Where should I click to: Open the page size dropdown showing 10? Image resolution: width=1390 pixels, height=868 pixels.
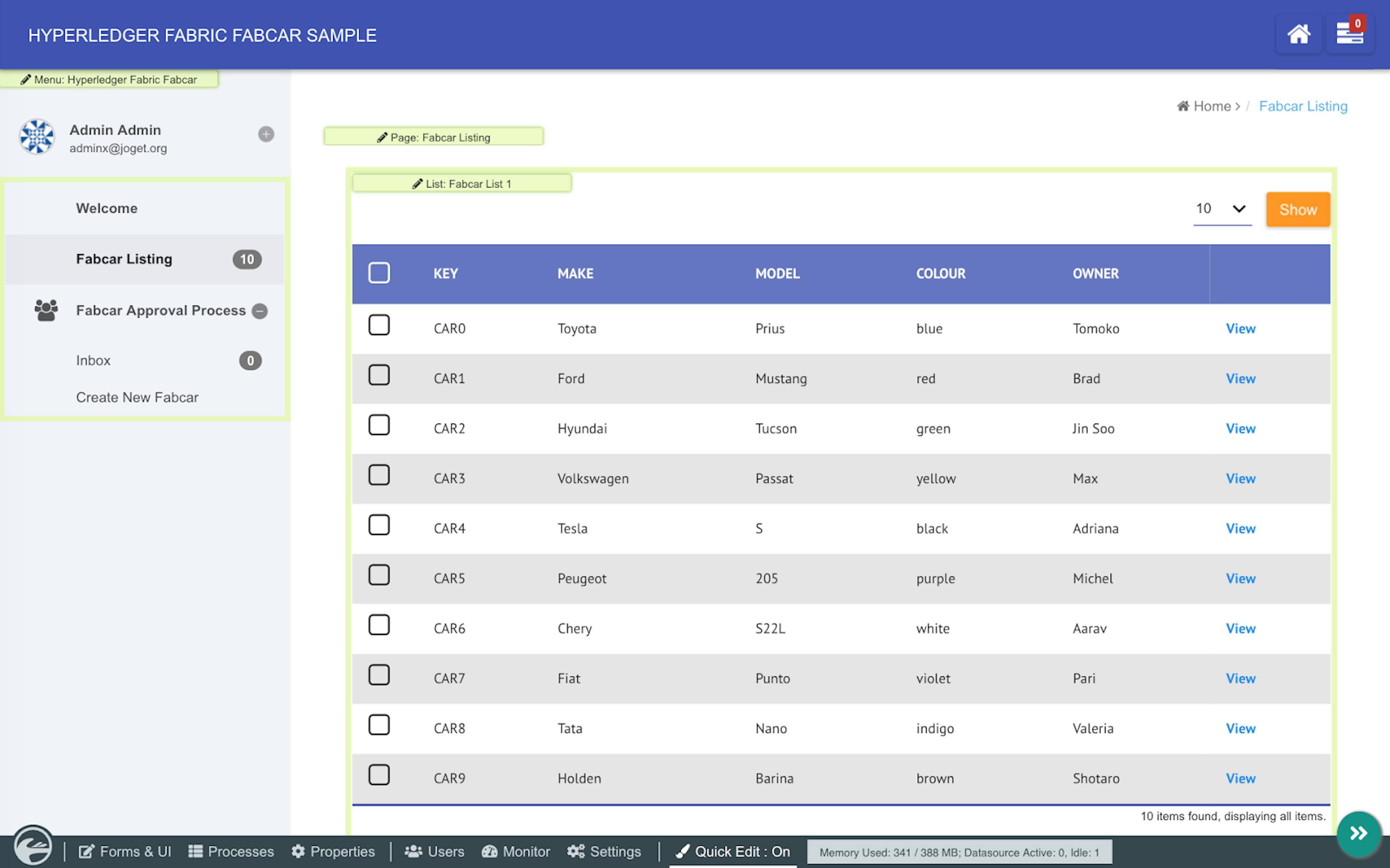[x=1222, y=209]
